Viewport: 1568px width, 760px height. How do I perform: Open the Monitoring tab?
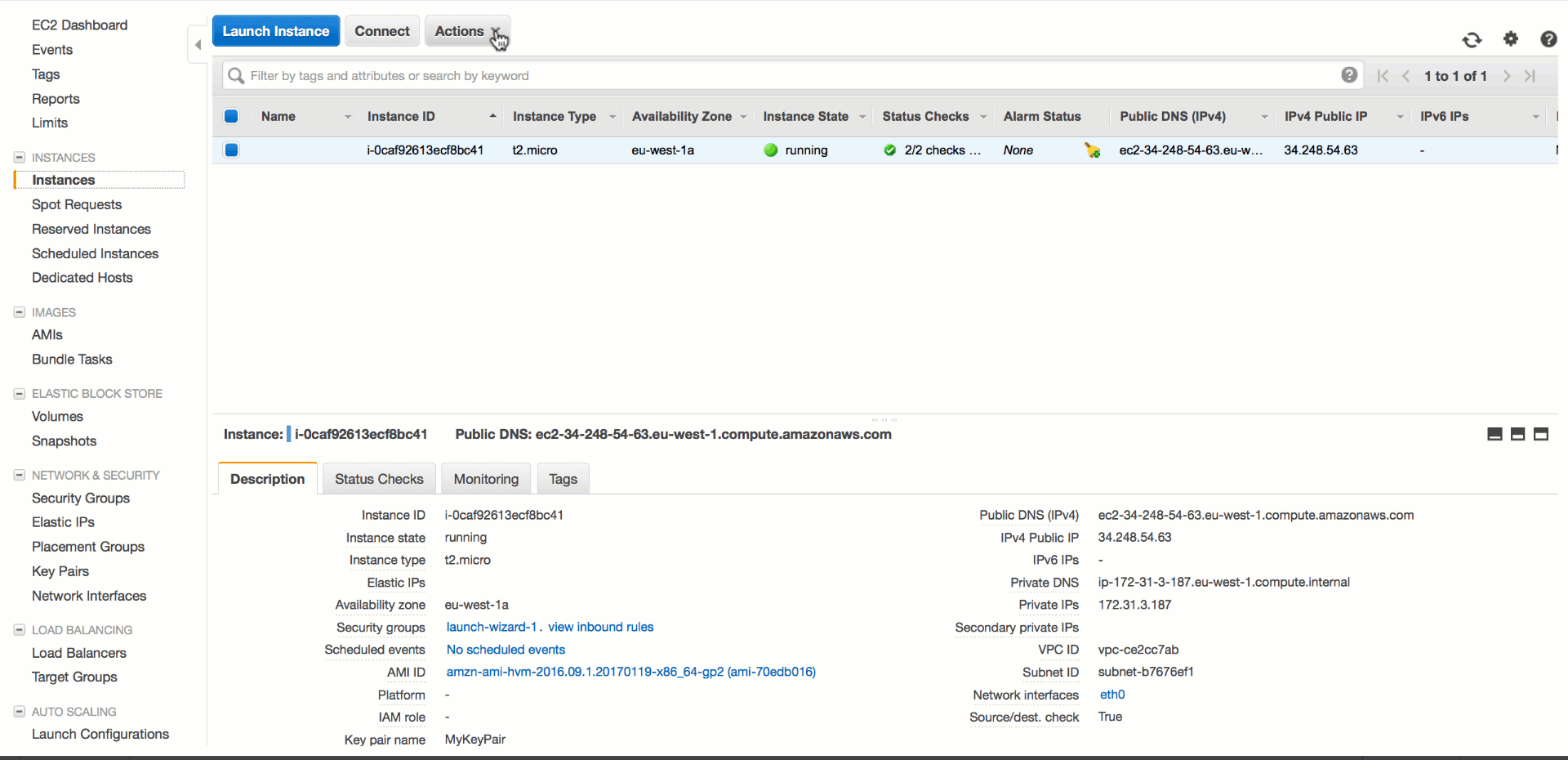click(486, 479)
